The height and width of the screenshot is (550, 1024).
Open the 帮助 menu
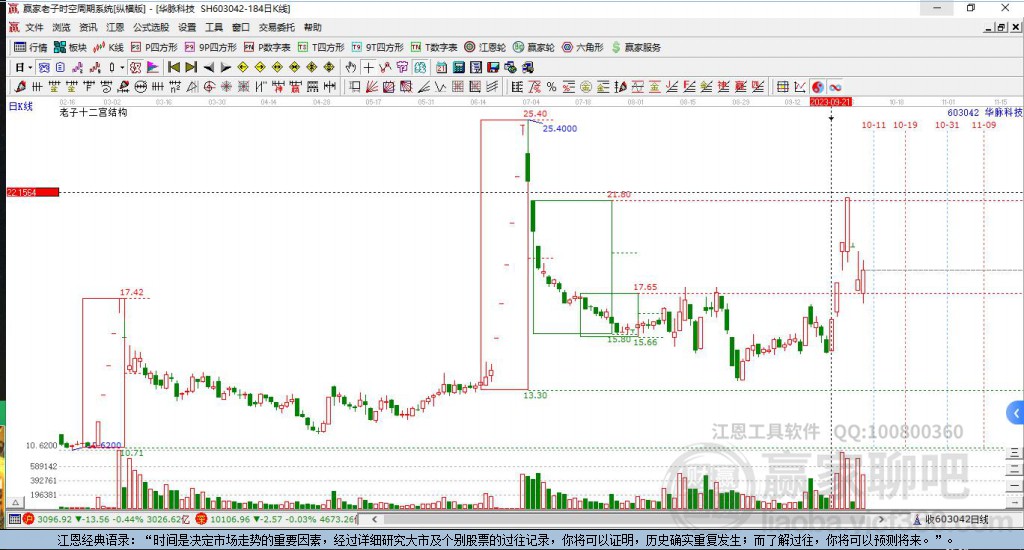313,27
